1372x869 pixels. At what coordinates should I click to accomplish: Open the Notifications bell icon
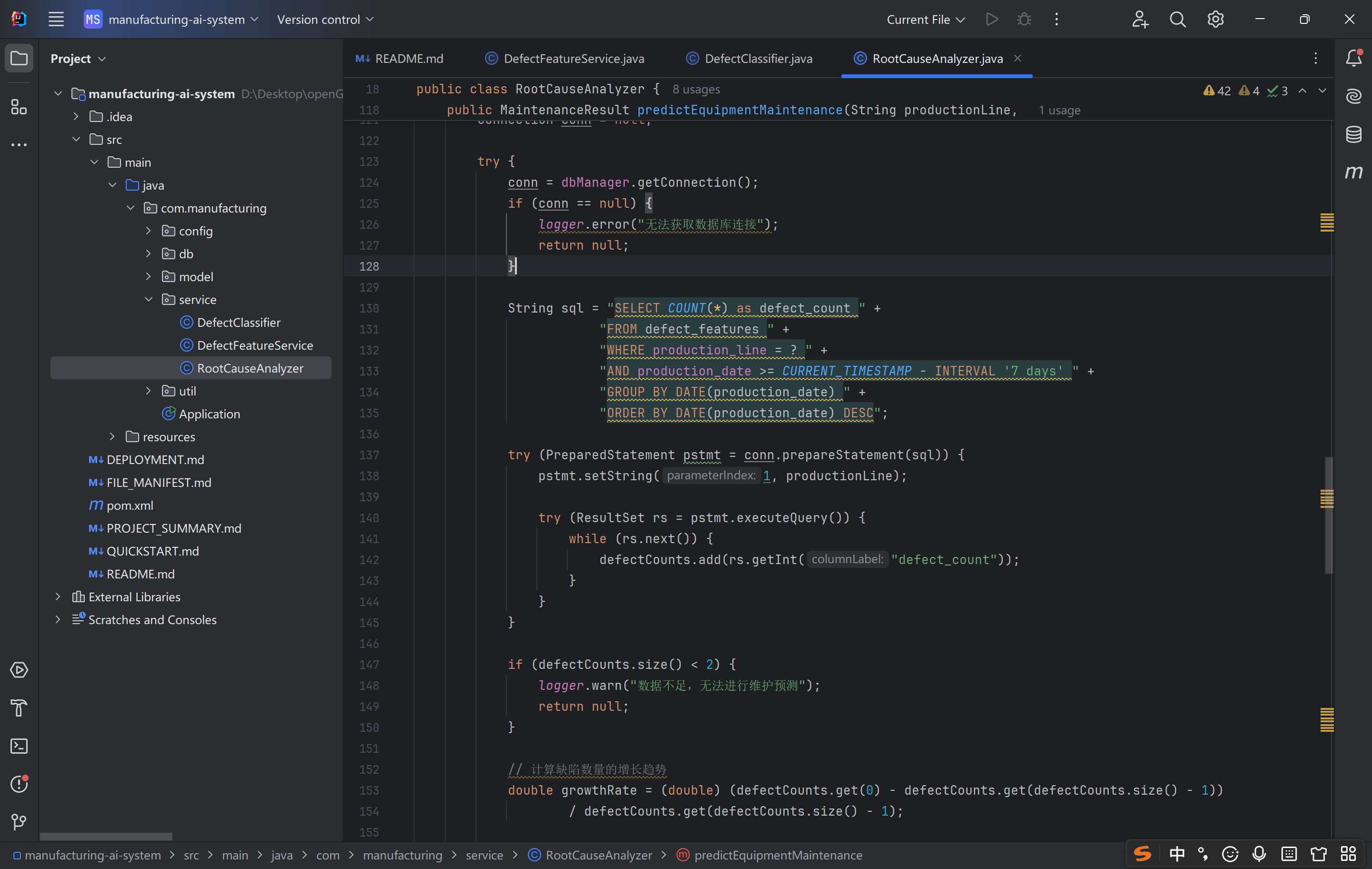tap(1354, 58)
